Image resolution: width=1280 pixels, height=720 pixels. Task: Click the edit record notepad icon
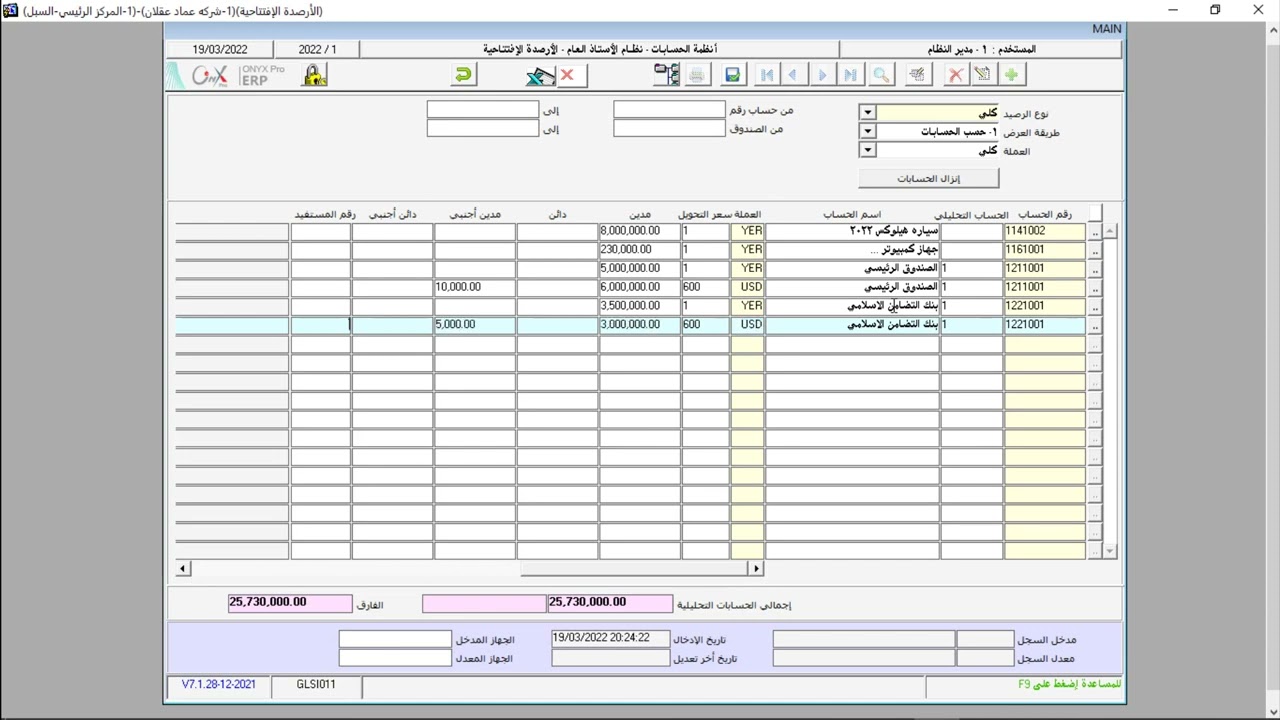click(x=983, y=75)
